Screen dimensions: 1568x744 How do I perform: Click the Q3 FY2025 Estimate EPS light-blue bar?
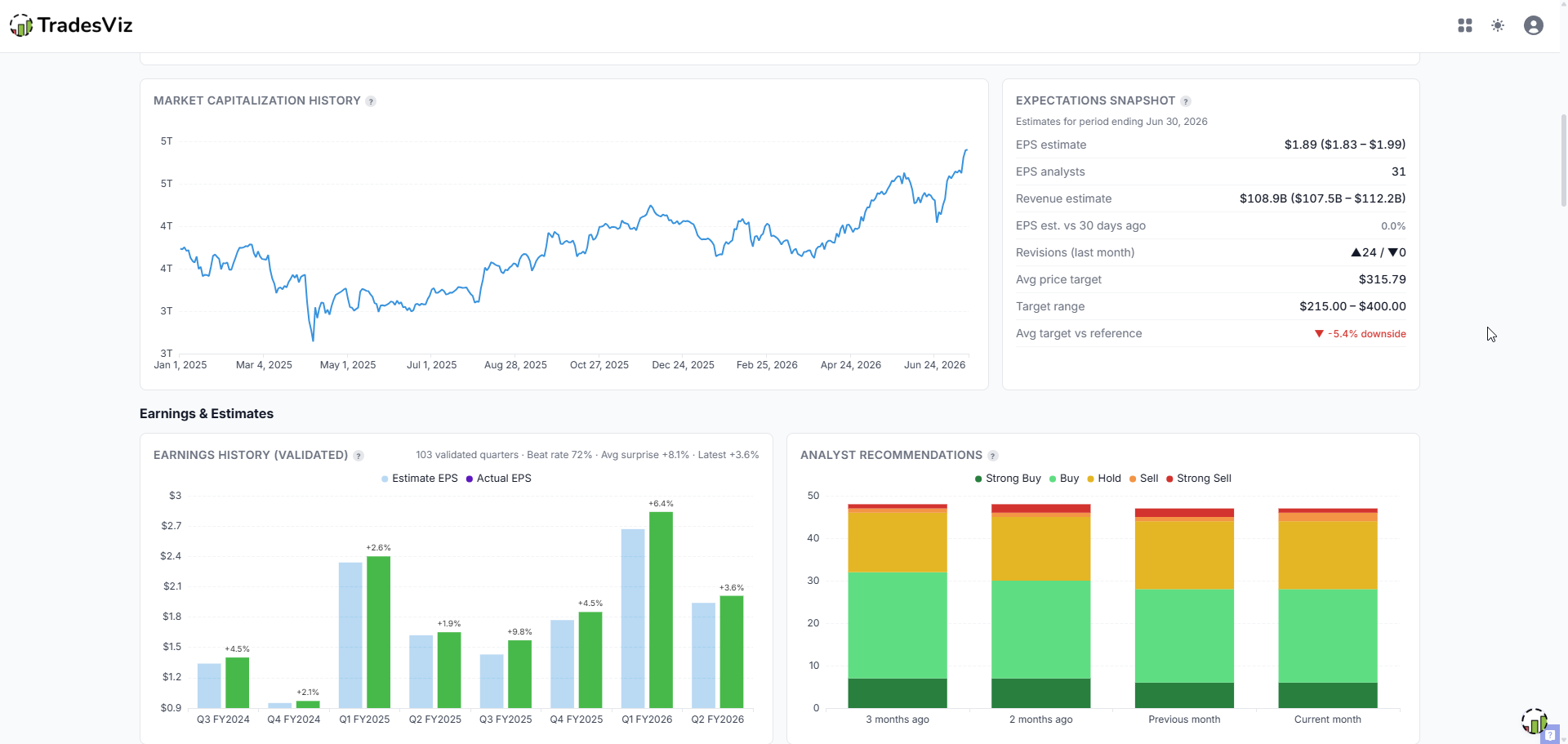tap(492, 681)
